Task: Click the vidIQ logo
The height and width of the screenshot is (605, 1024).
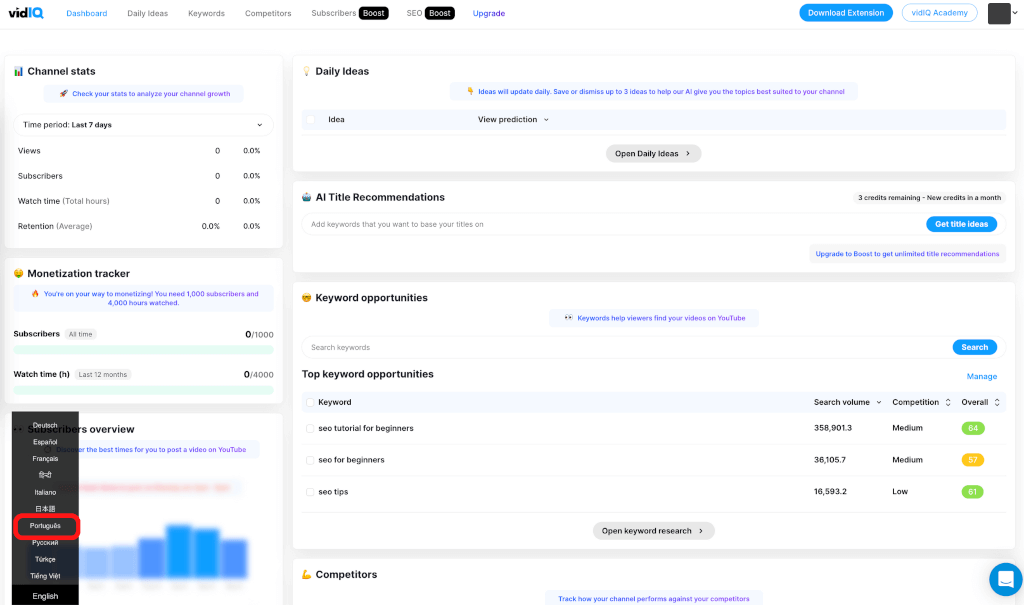Action: (x=28, y=13)
